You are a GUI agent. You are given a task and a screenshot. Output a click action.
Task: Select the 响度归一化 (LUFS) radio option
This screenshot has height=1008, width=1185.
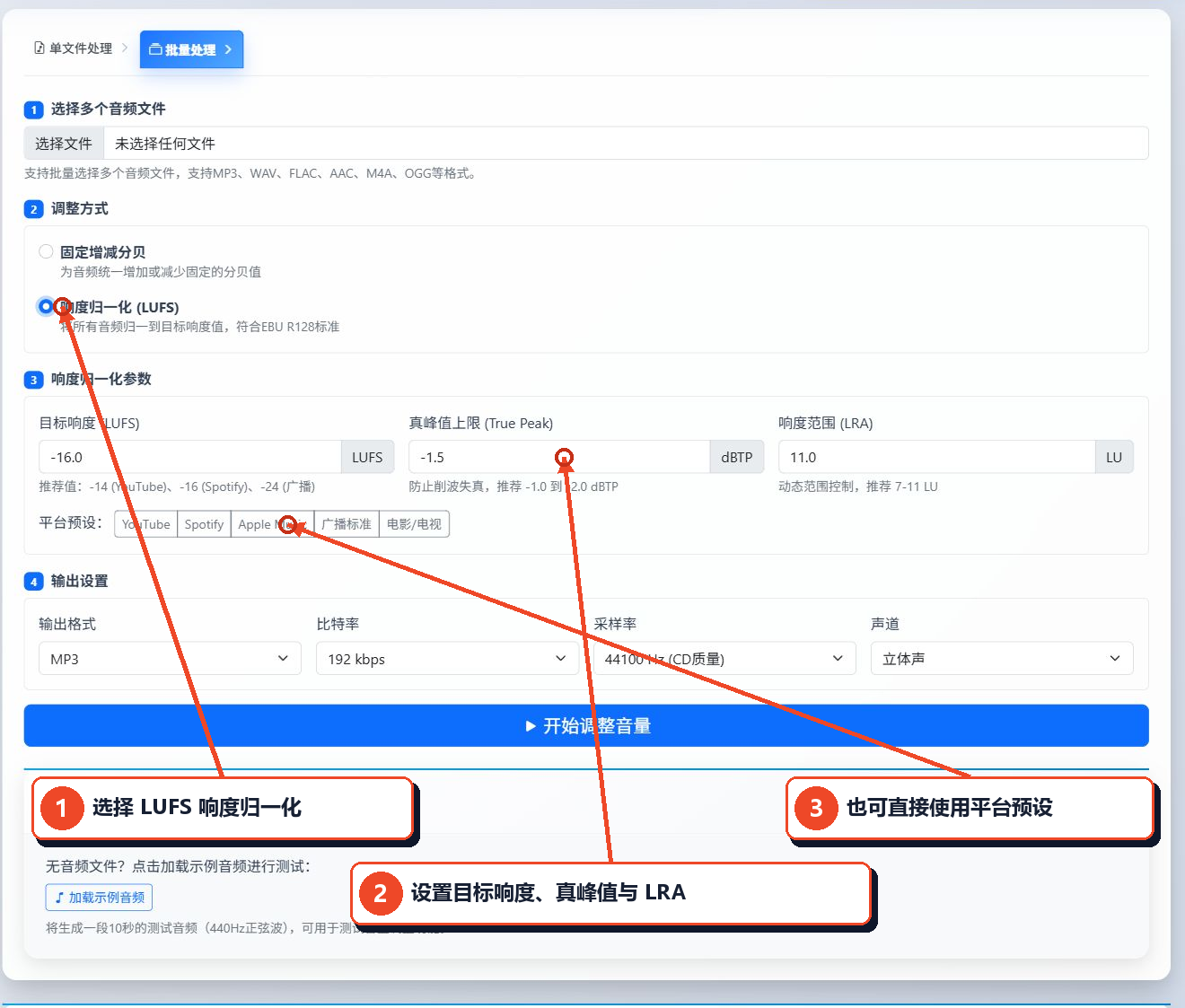(46, 306)
